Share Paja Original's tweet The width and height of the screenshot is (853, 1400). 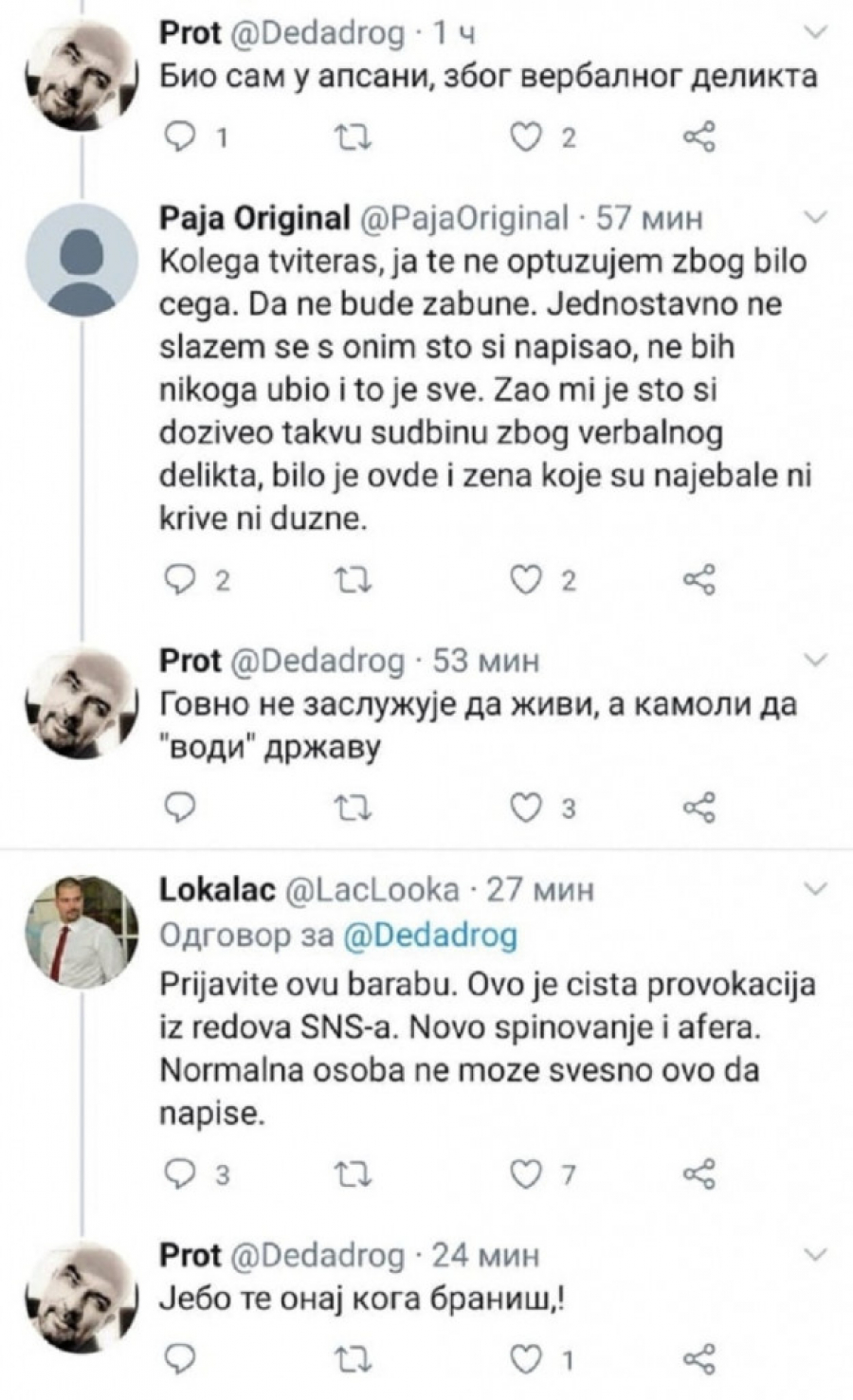pyautogui.click(x=699, y=579)
